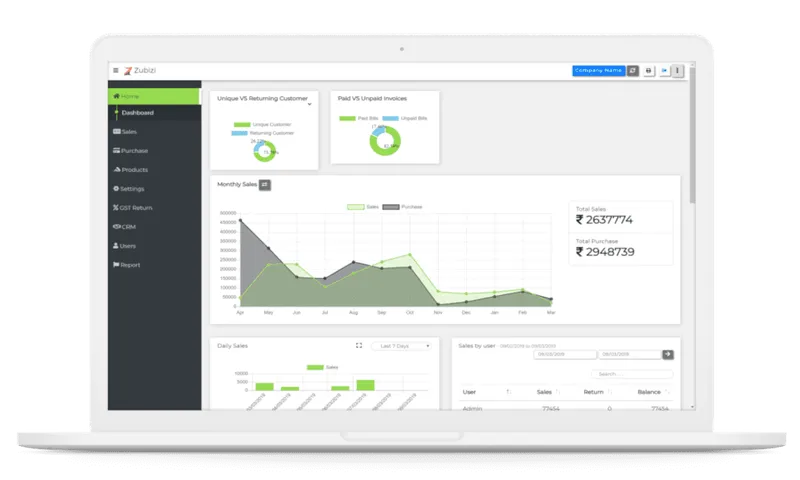Click the start date field in Sales by user

click(565, 354)
